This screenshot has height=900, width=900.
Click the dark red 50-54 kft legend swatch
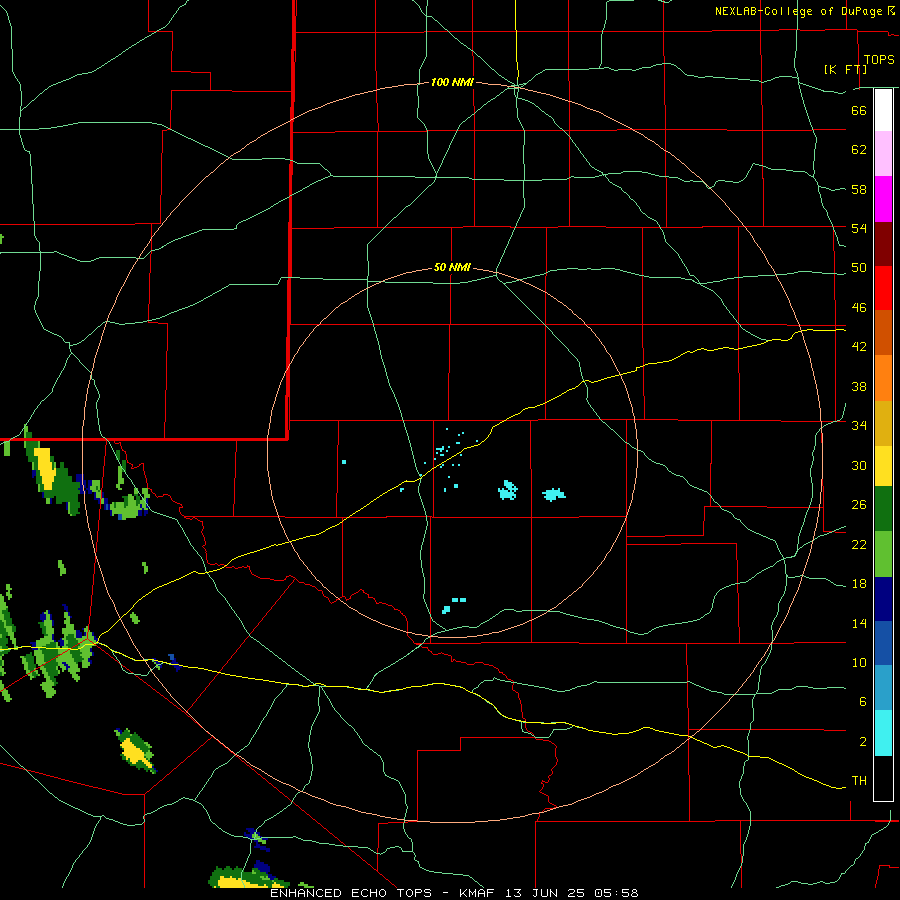click(883, 244)
